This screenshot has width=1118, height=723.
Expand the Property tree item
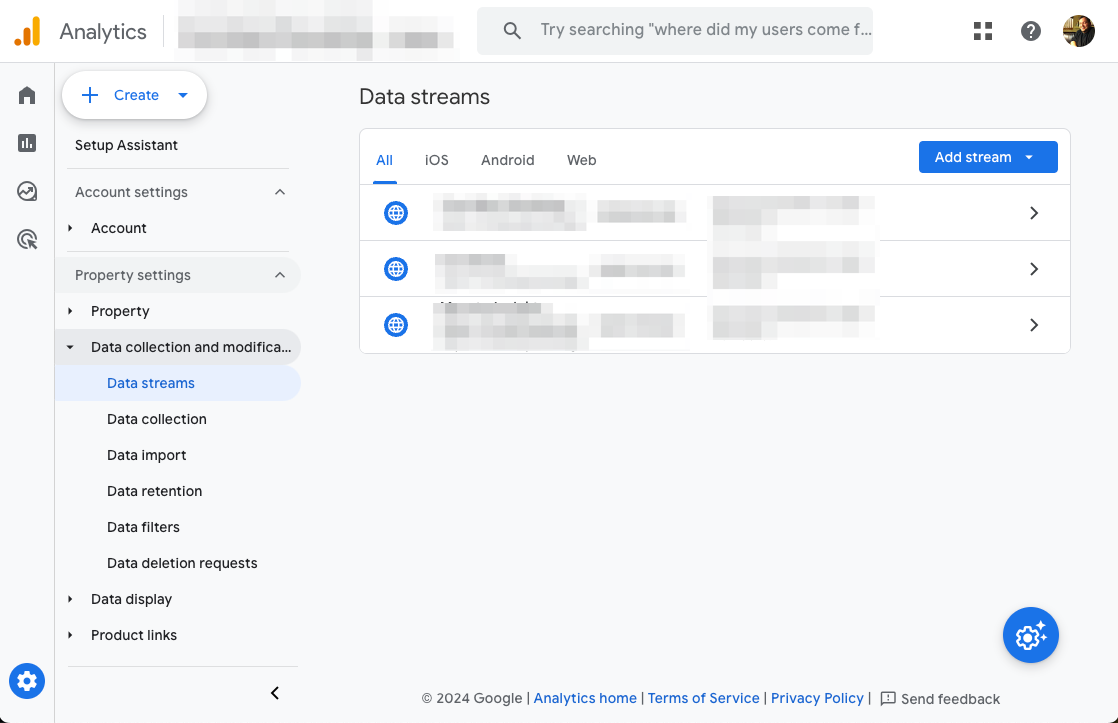[70, 311]
